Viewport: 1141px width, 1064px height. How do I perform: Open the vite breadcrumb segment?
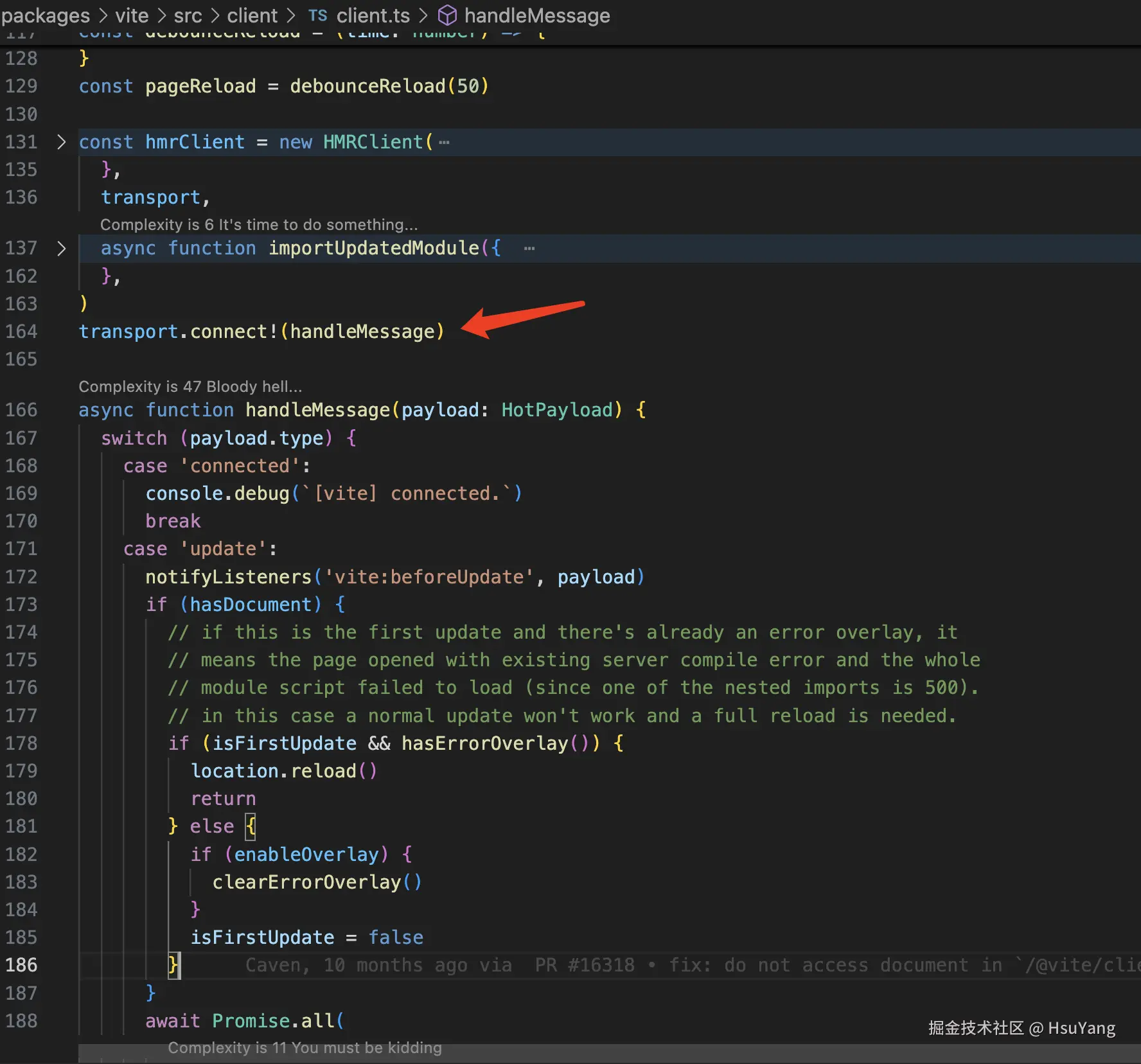(x=132, y=15)
